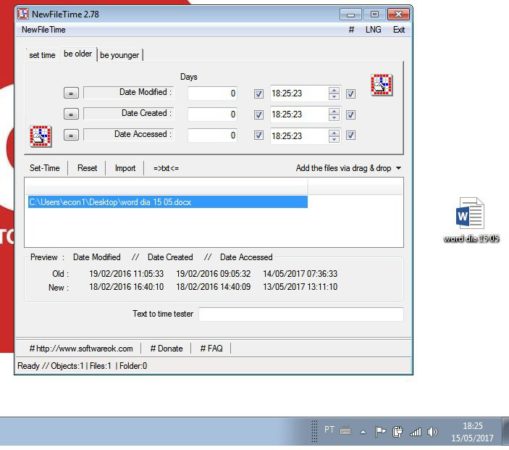Click the file list column header
509x450 pixels.
[166, 187]
